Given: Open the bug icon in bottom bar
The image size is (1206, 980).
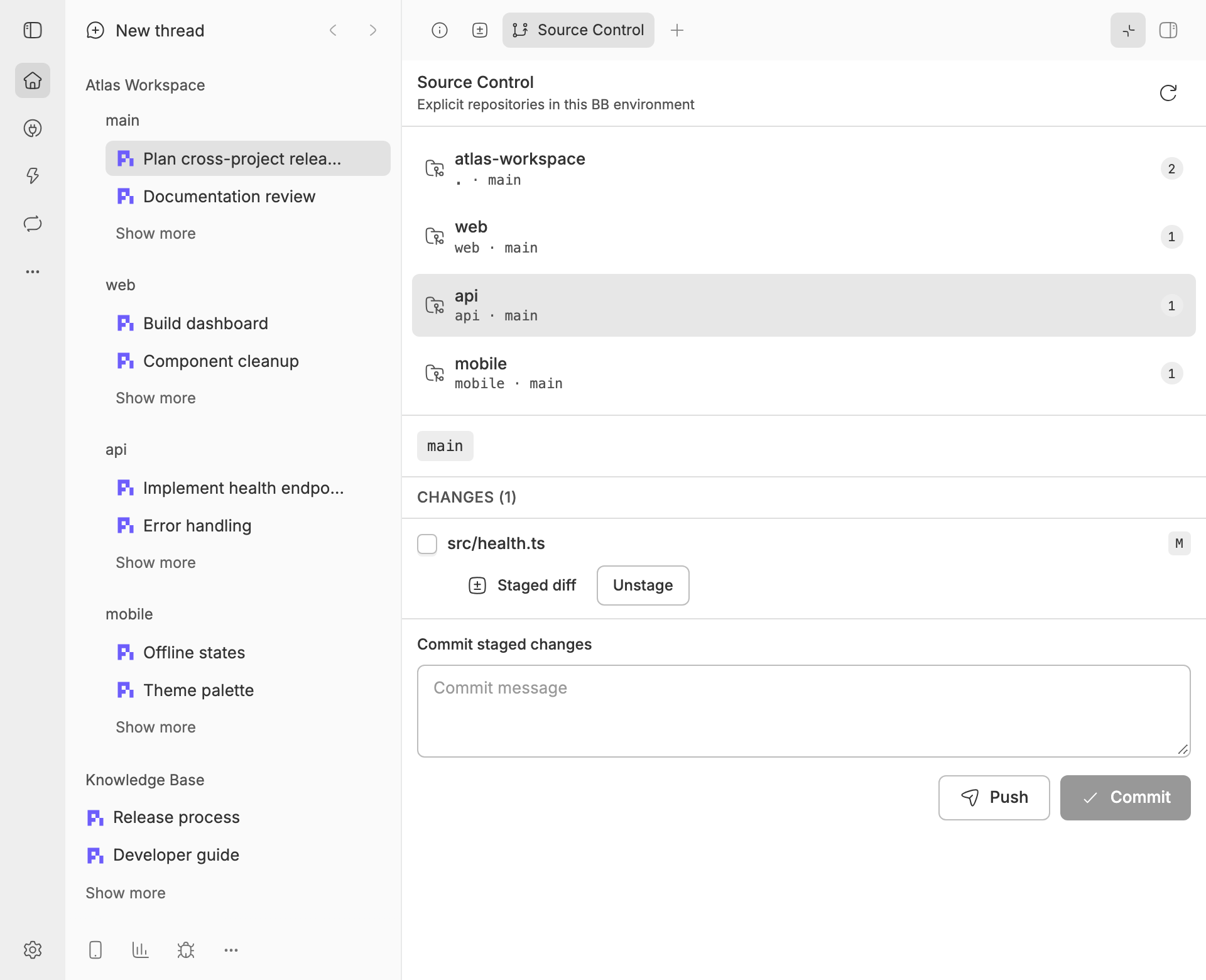Looking at the screenshot, I should click(x=186, y=950).
